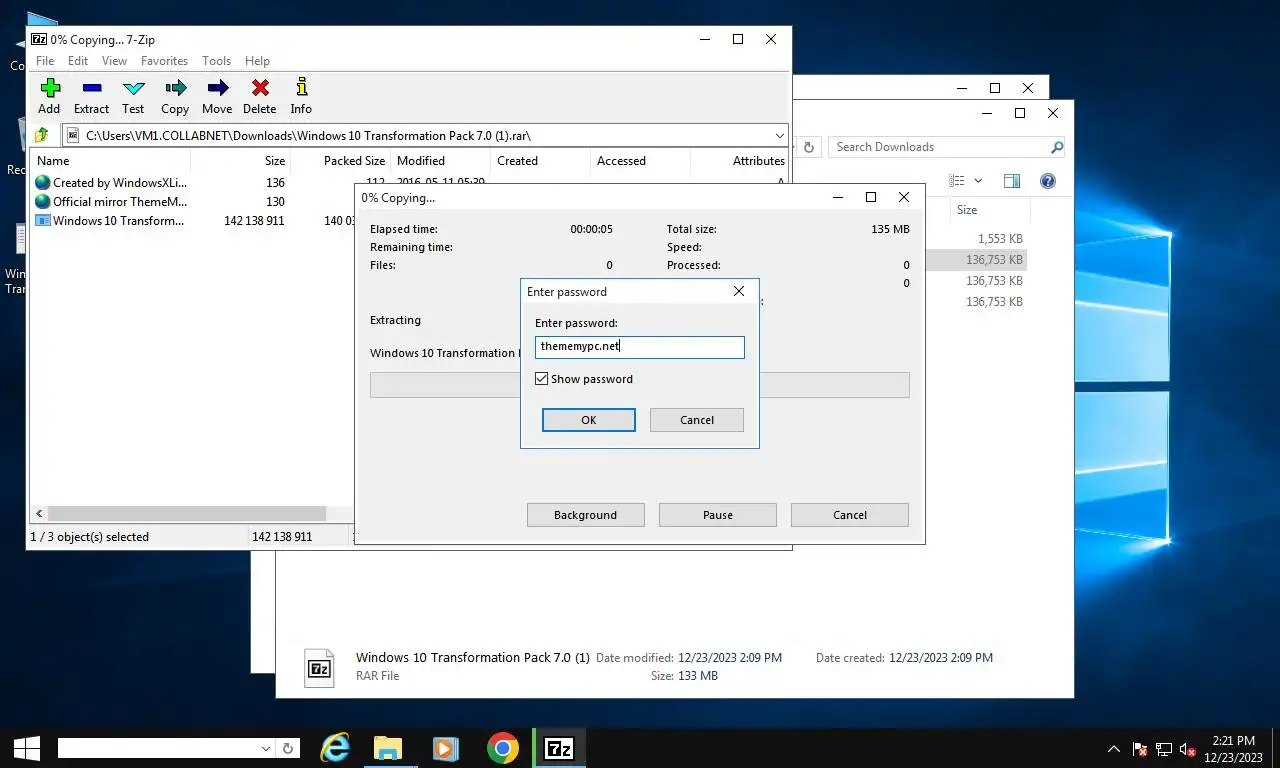
Task: Expand the taskbar address bar dropdown
Action: [266, 748]
